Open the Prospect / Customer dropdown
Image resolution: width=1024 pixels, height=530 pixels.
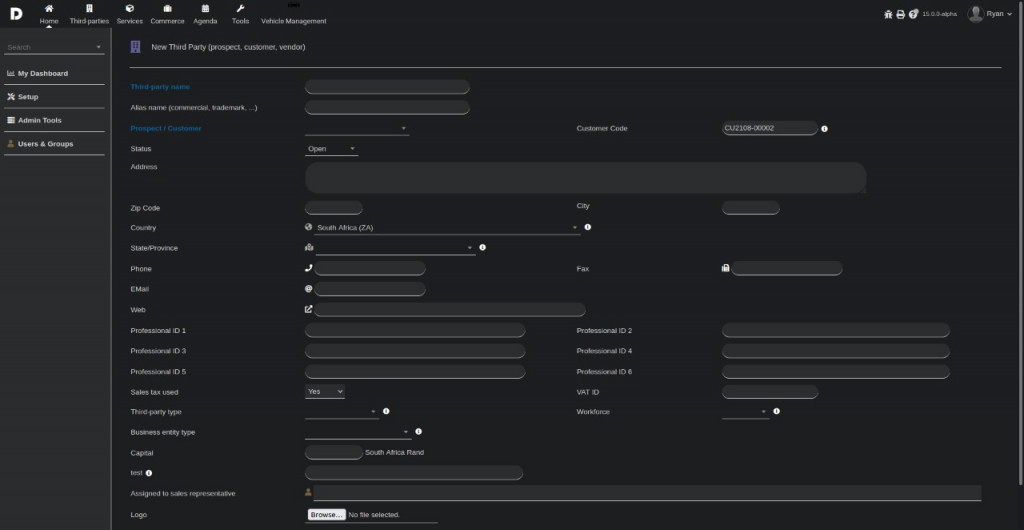tap(357, 129)
